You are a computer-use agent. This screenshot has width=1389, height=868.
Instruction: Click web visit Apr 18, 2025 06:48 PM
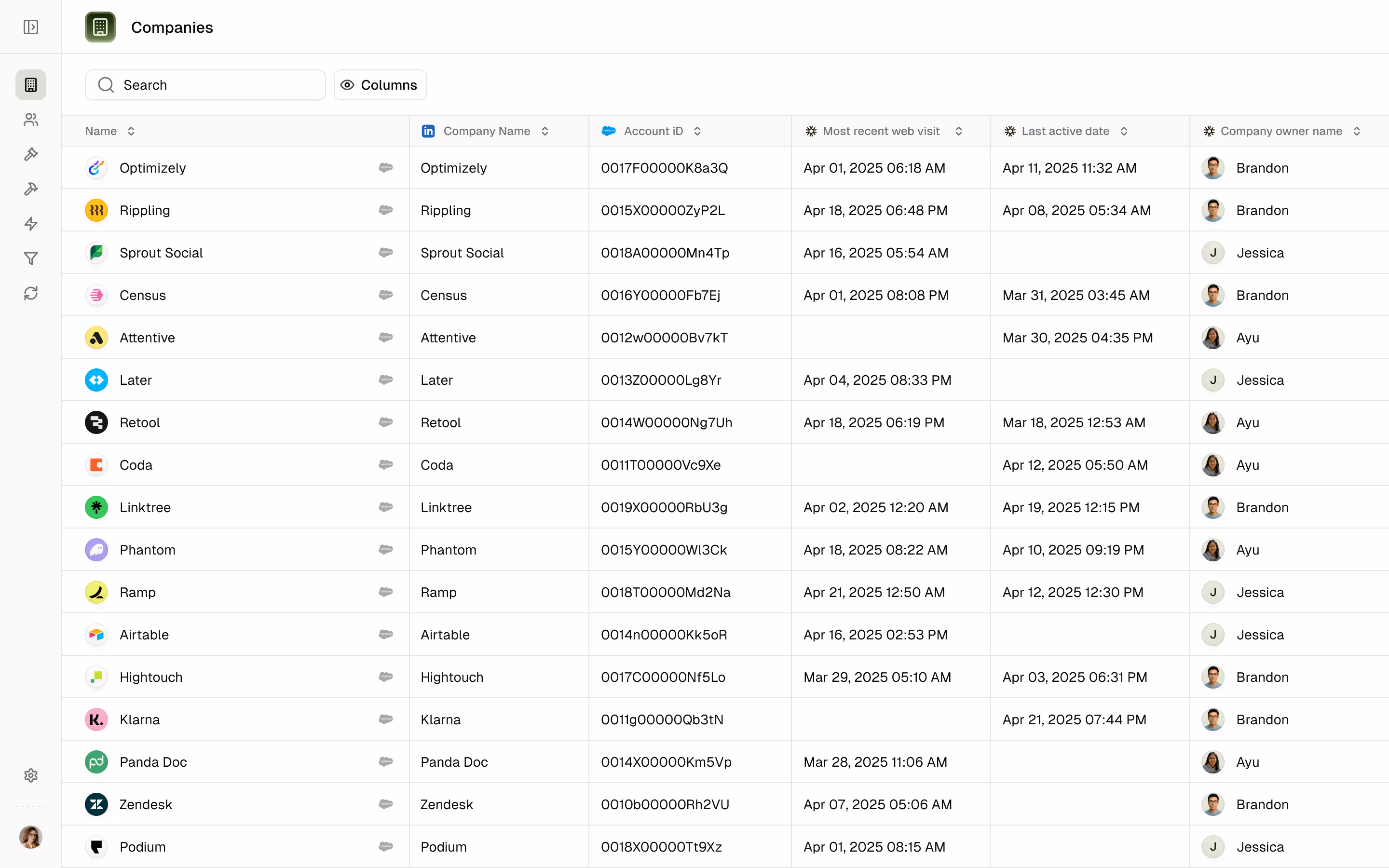(875, 210)
